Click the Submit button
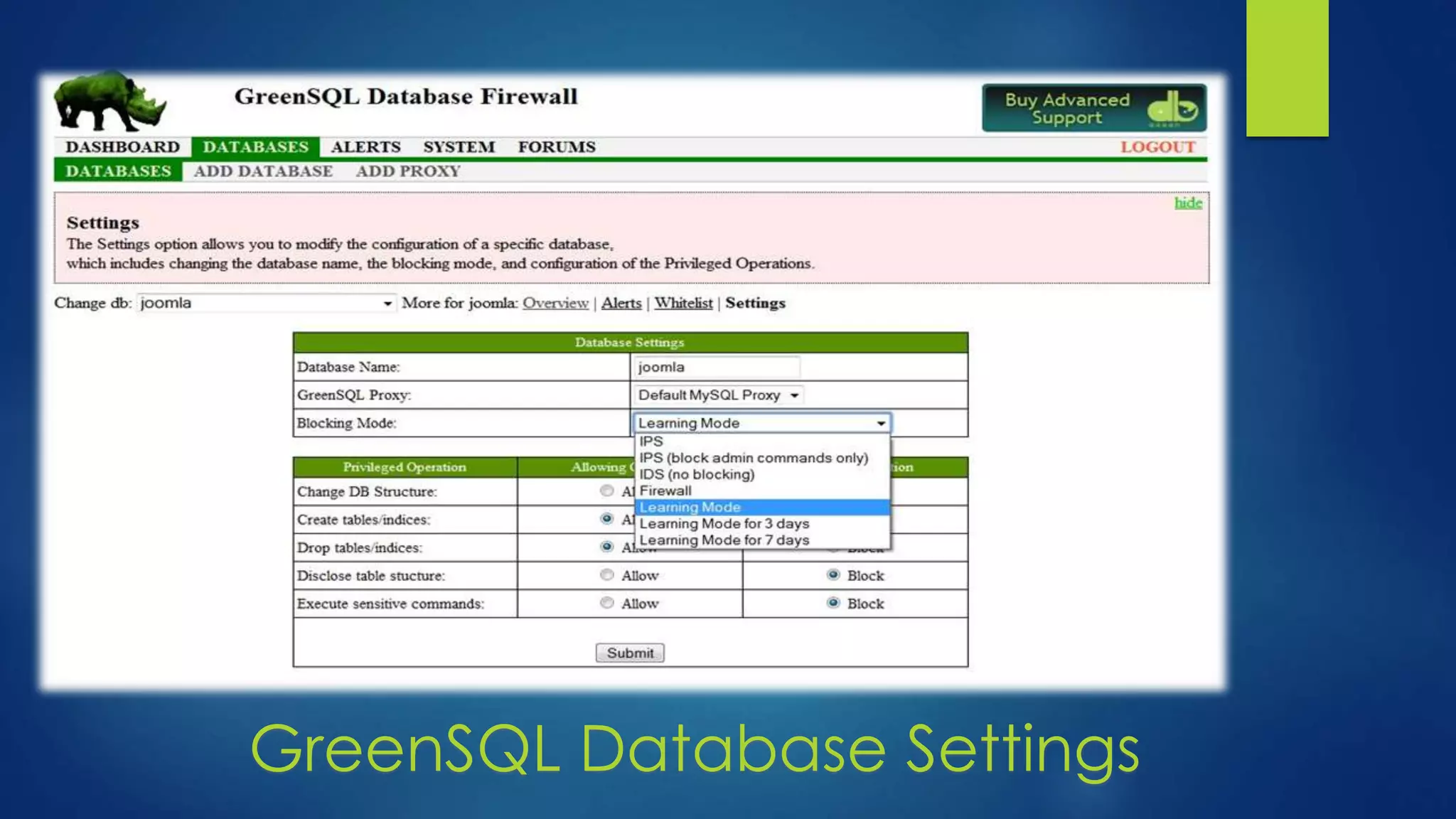Viewport: 1456px width, 819px height. (630, 653)
